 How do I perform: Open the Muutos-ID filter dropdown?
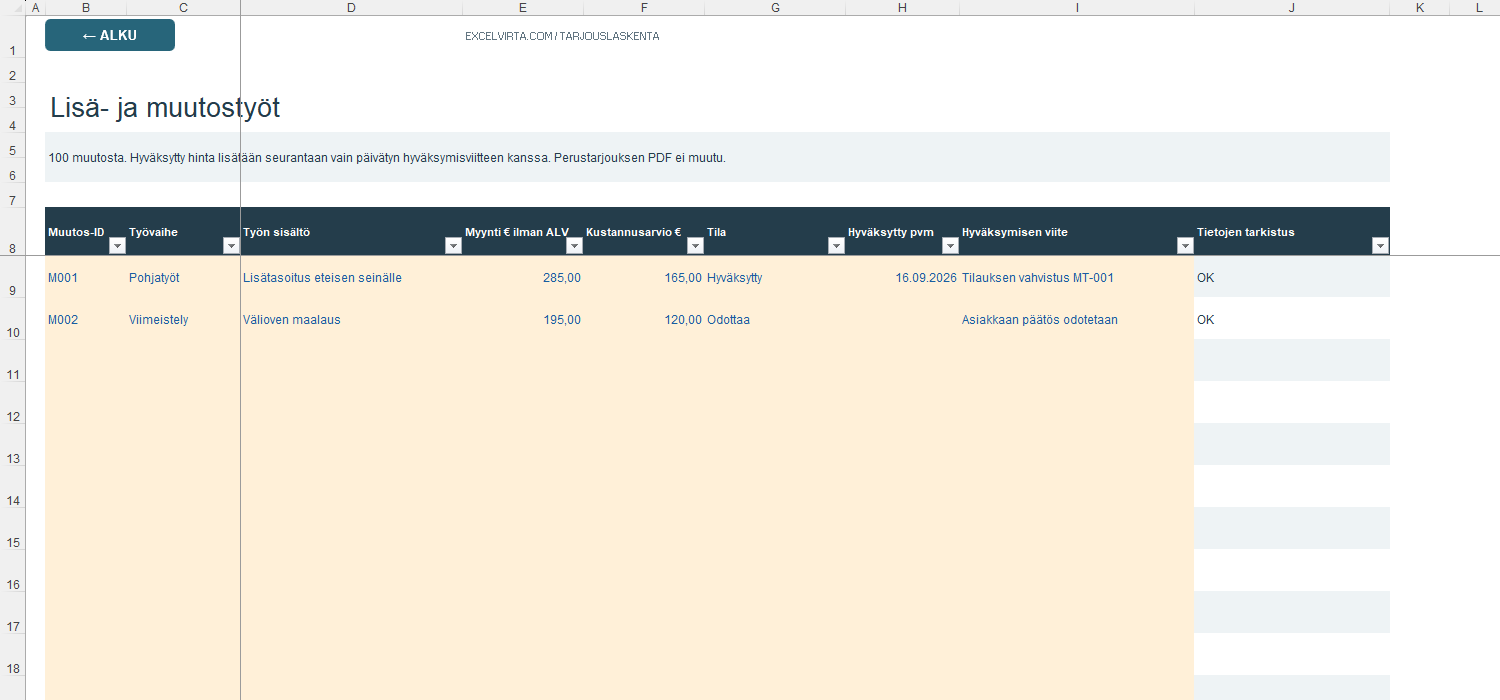(117, 246)
